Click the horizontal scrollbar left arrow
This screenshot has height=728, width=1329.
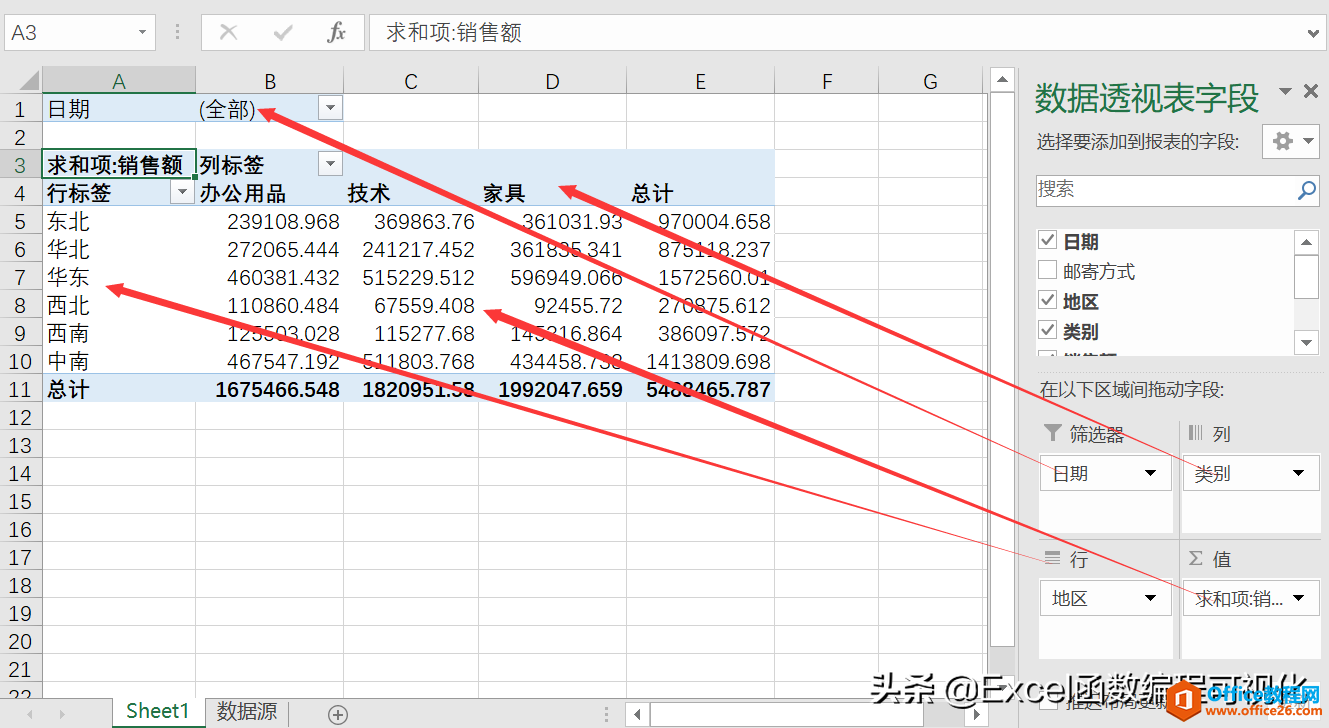pyautogui.click(x=637, y=714)
